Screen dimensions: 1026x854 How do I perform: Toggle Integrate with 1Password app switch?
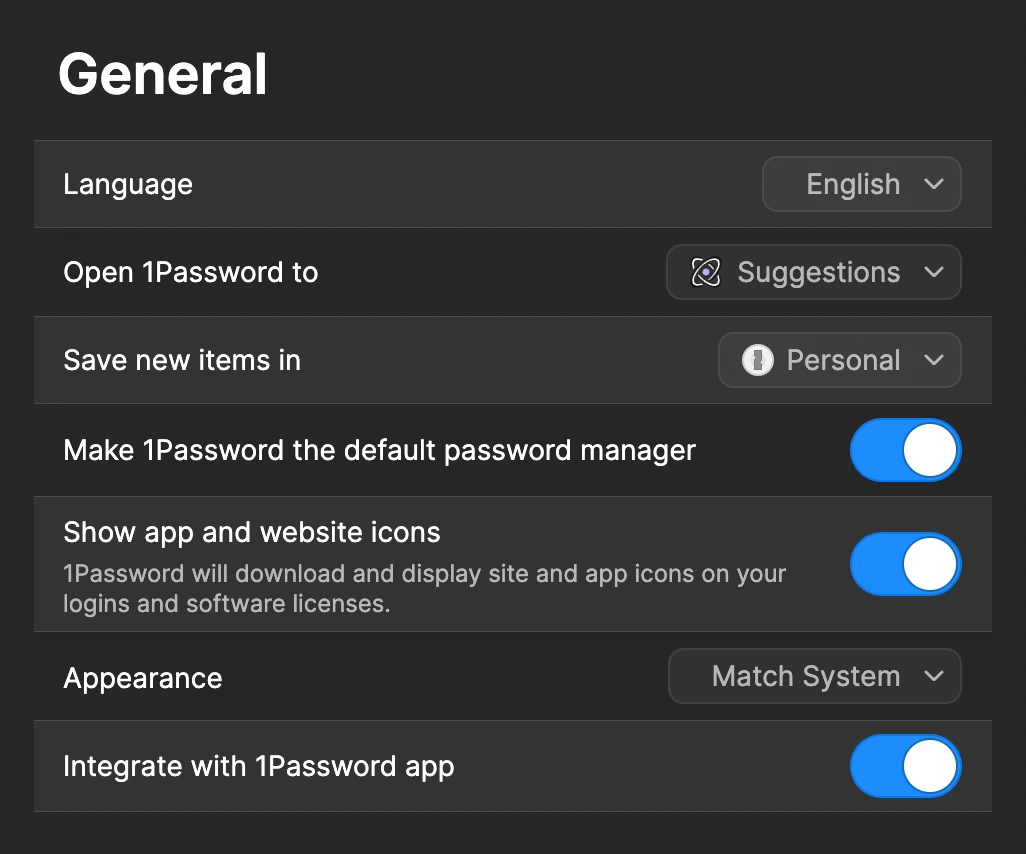coord(906,766)
